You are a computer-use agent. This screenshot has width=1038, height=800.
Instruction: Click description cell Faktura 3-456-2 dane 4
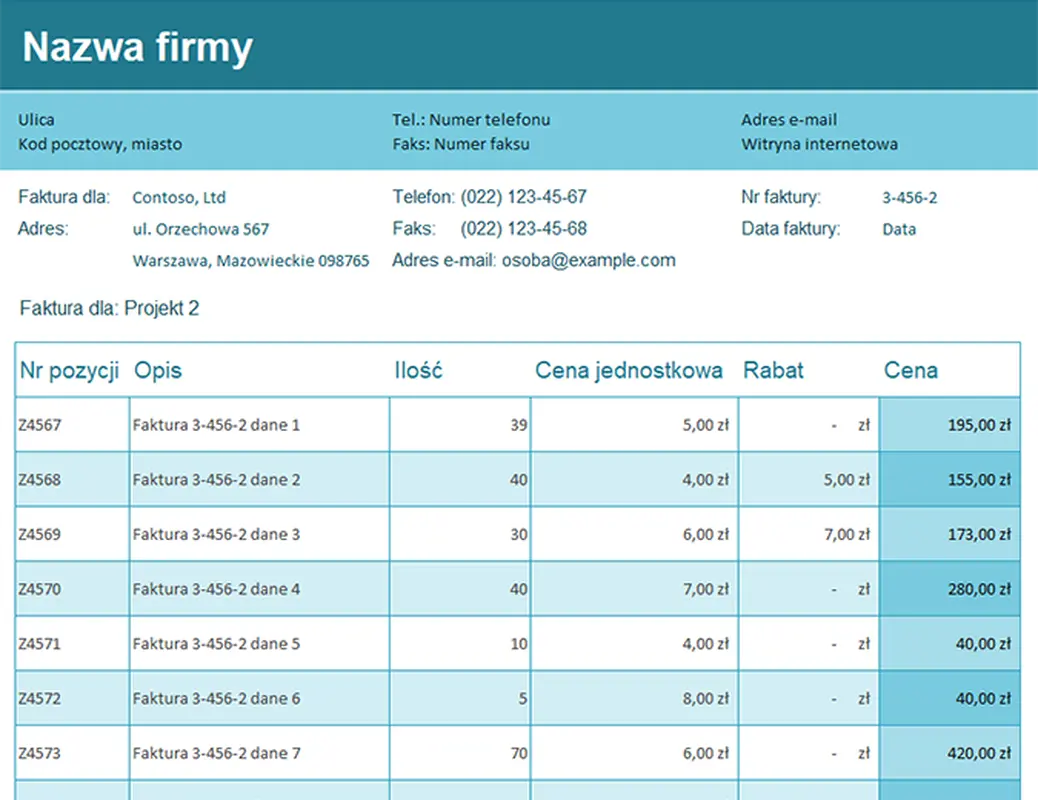220,588
